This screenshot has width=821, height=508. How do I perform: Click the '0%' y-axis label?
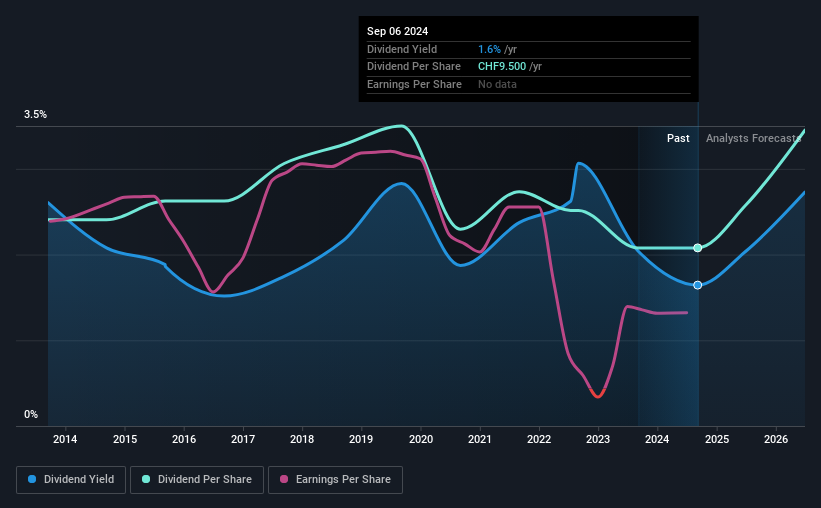[31, 414]
